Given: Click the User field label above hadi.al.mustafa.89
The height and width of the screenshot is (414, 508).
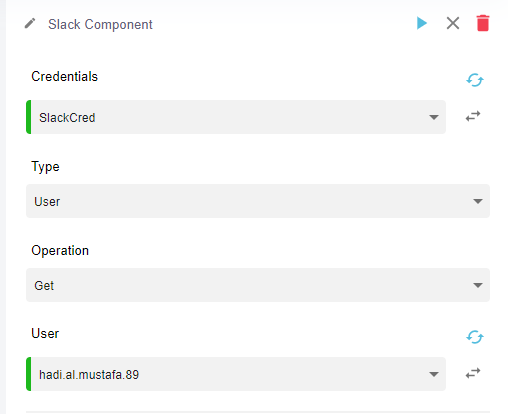Looking at the screenshot, I should (45, 334).
